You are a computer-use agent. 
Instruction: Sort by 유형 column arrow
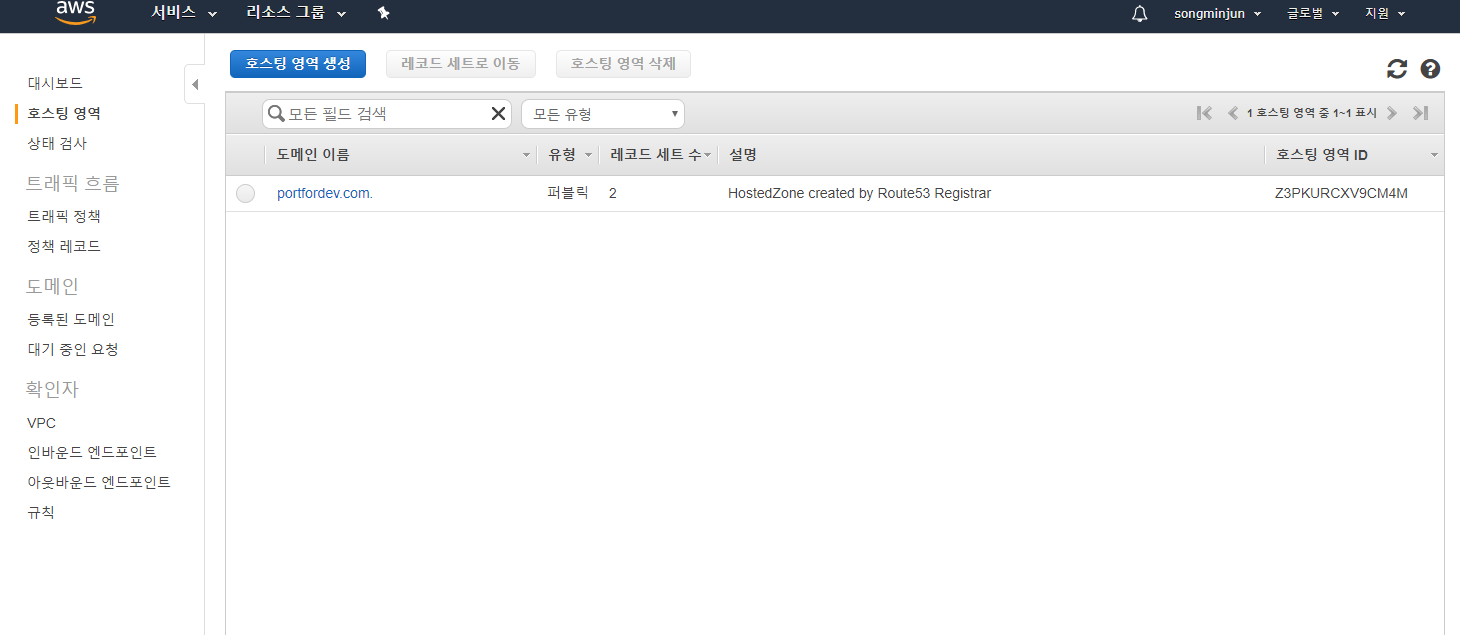(589, 156)
